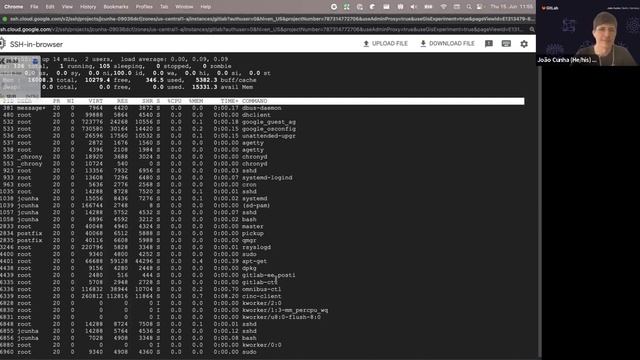The image size is (640, 360).
Task: Click the site security icon in the address bar
Action: click(5, 19)
